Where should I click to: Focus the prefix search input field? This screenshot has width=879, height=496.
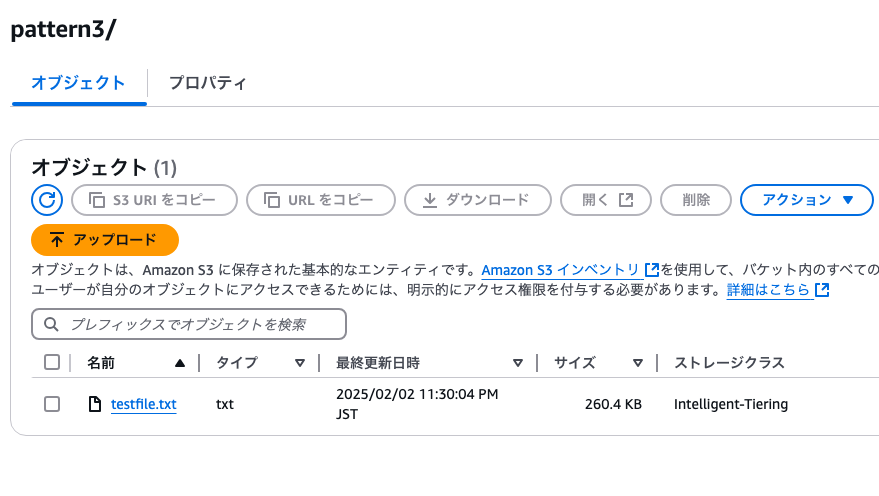coord(189,324)
